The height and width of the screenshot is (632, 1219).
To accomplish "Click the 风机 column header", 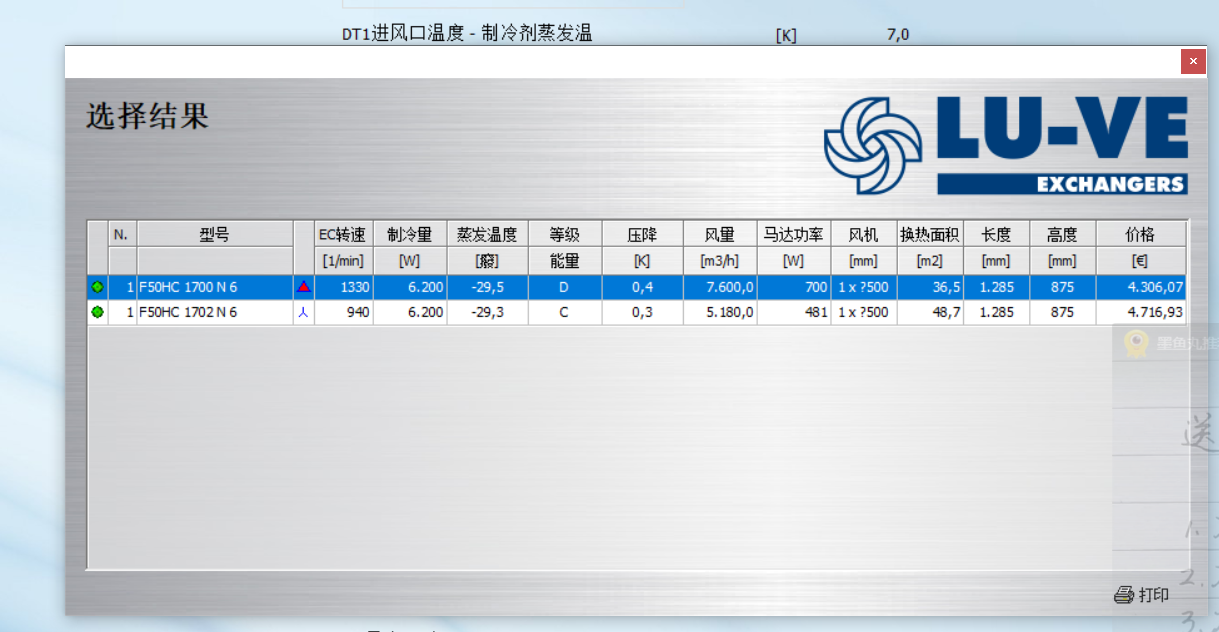I will 864,235.
